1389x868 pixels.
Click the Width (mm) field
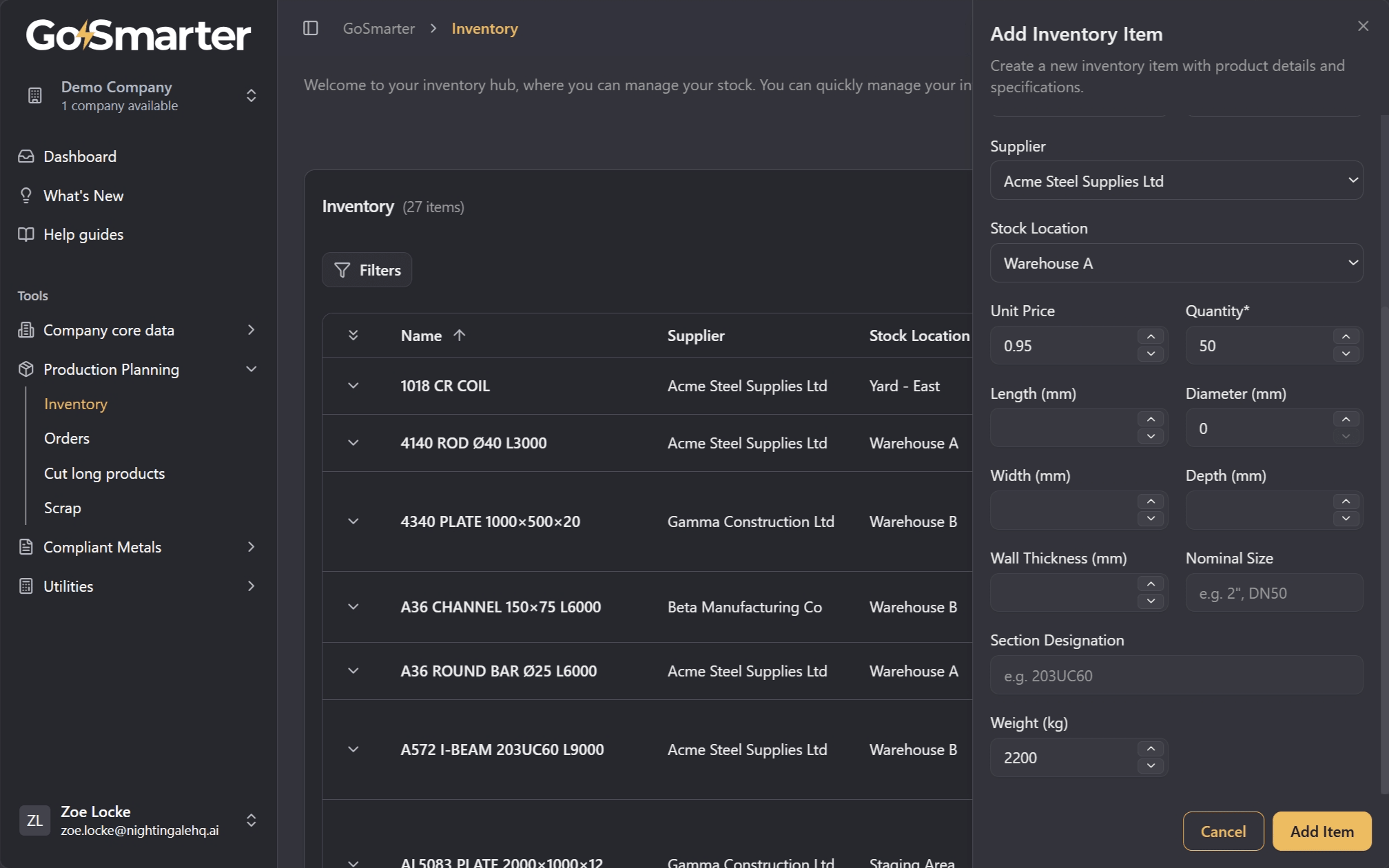[x=1064, y=510]
